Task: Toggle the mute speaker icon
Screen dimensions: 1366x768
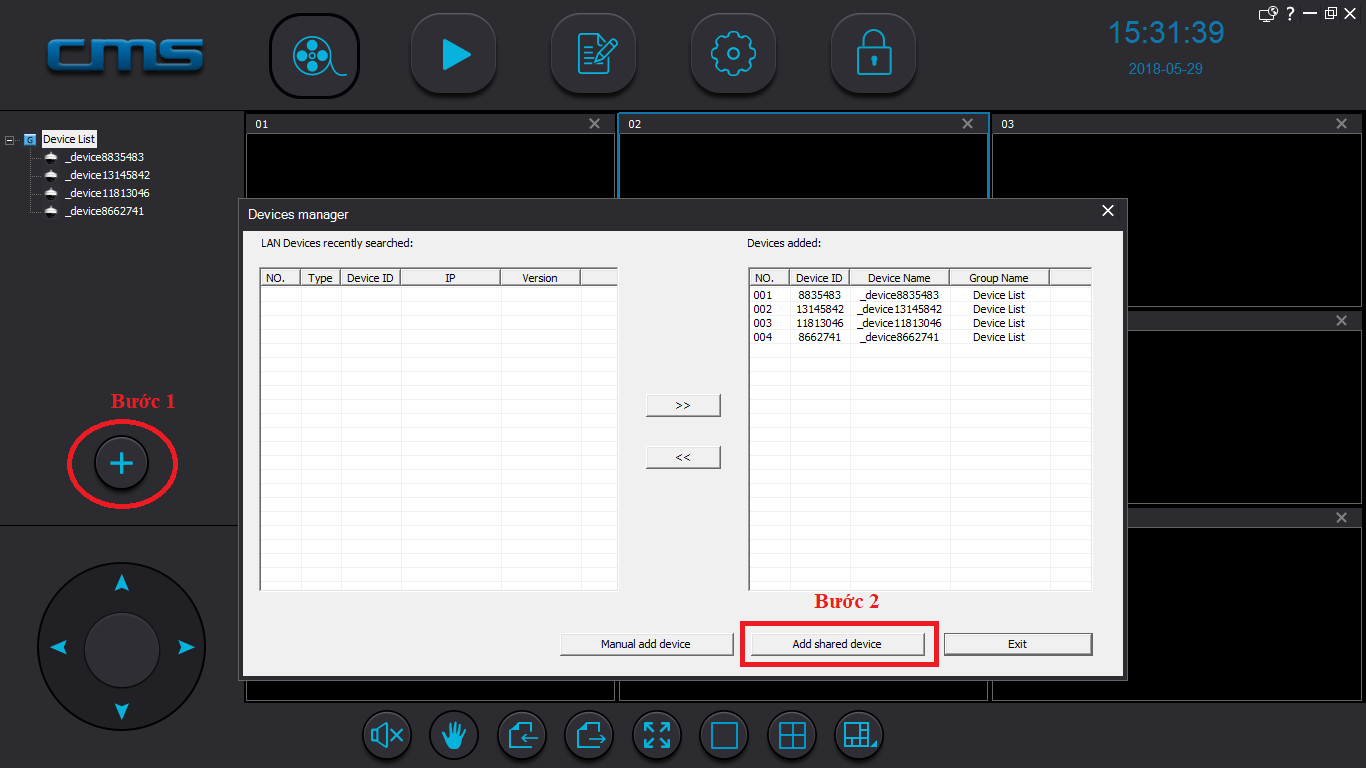Action: pyautogui.click(x=386, y=736)
